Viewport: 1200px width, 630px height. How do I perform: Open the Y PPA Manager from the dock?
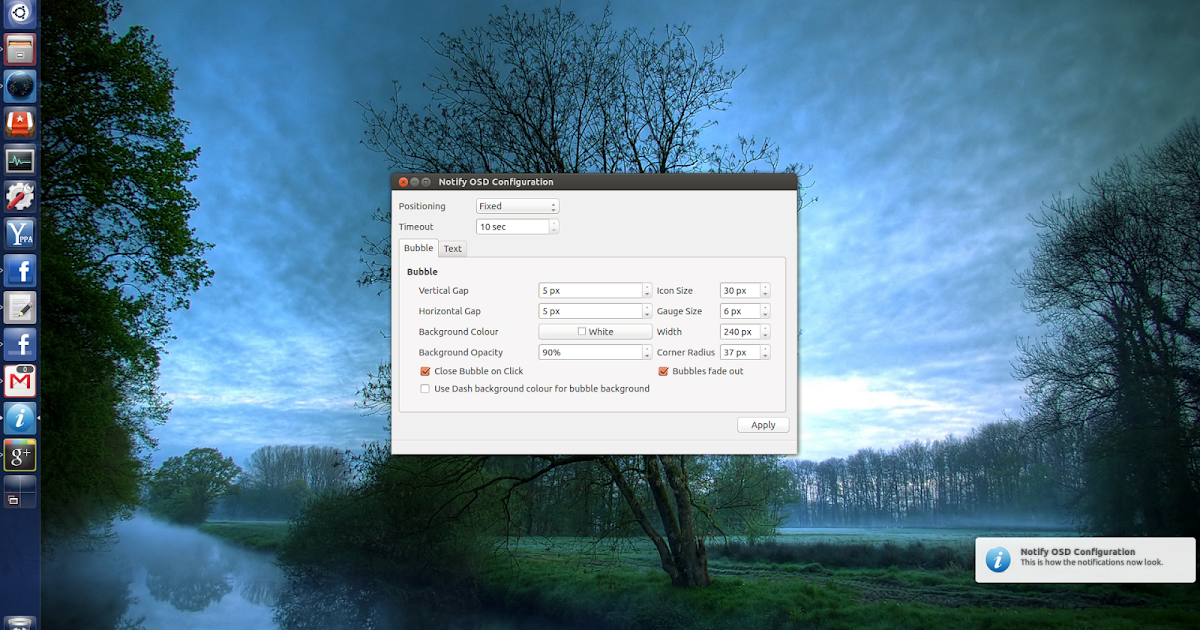coord(20,233)
